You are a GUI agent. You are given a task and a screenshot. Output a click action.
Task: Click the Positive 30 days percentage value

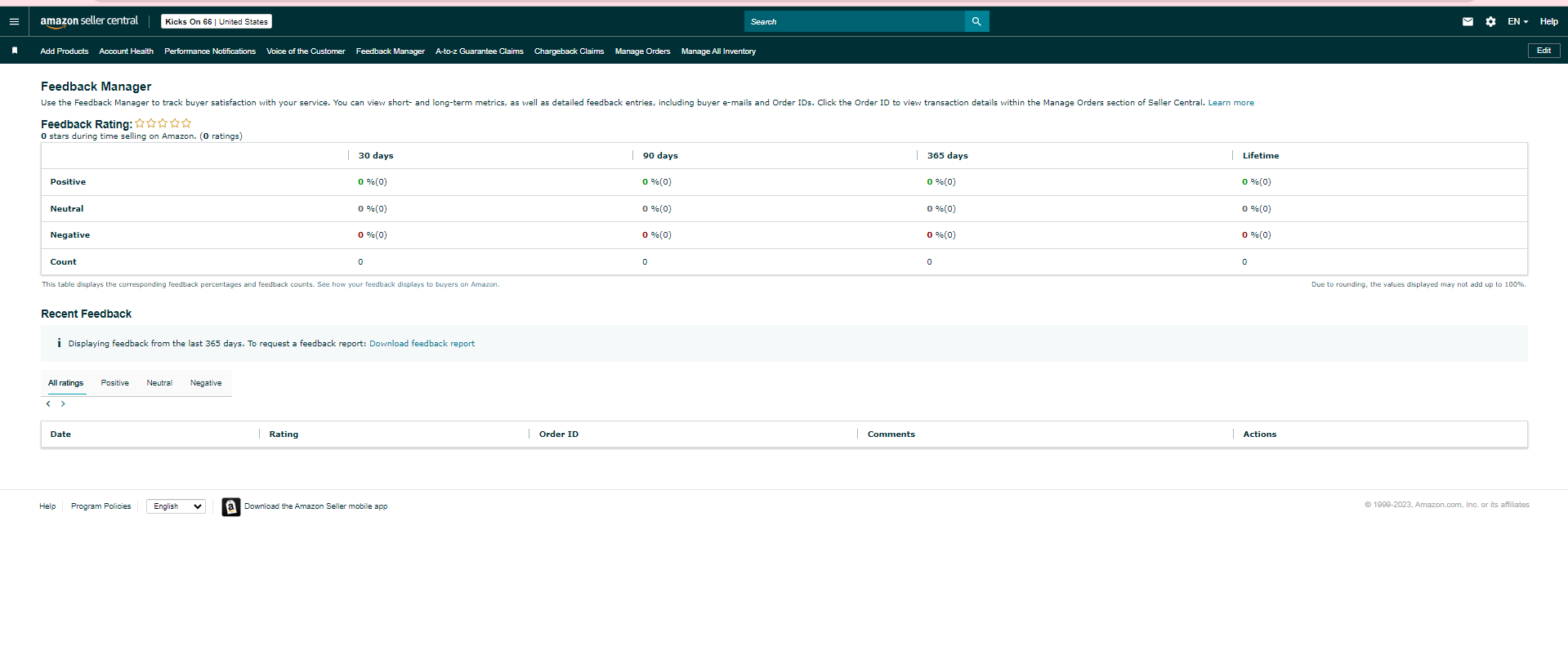pyautogui.click(x=373, y=182)
